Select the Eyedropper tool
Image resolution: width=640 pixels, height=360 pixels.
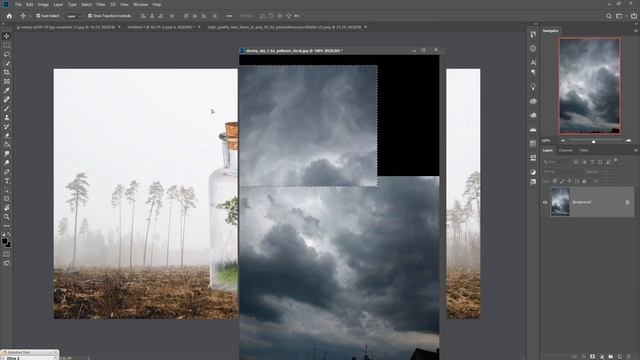(x=7, y=90)
